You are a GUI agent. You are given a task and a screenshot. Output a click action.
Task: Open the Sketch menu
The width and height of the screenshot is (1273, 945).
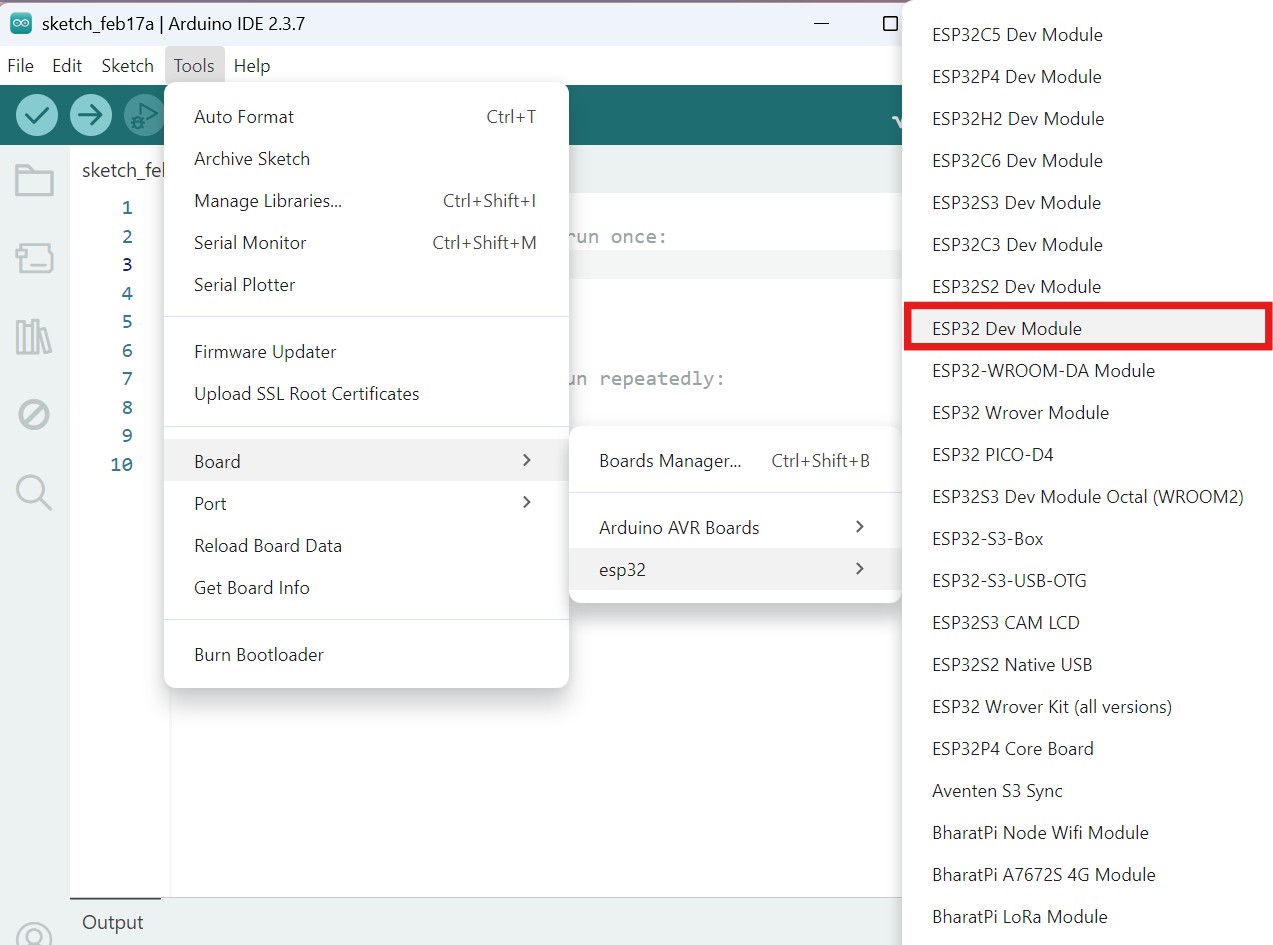[127, 66]
